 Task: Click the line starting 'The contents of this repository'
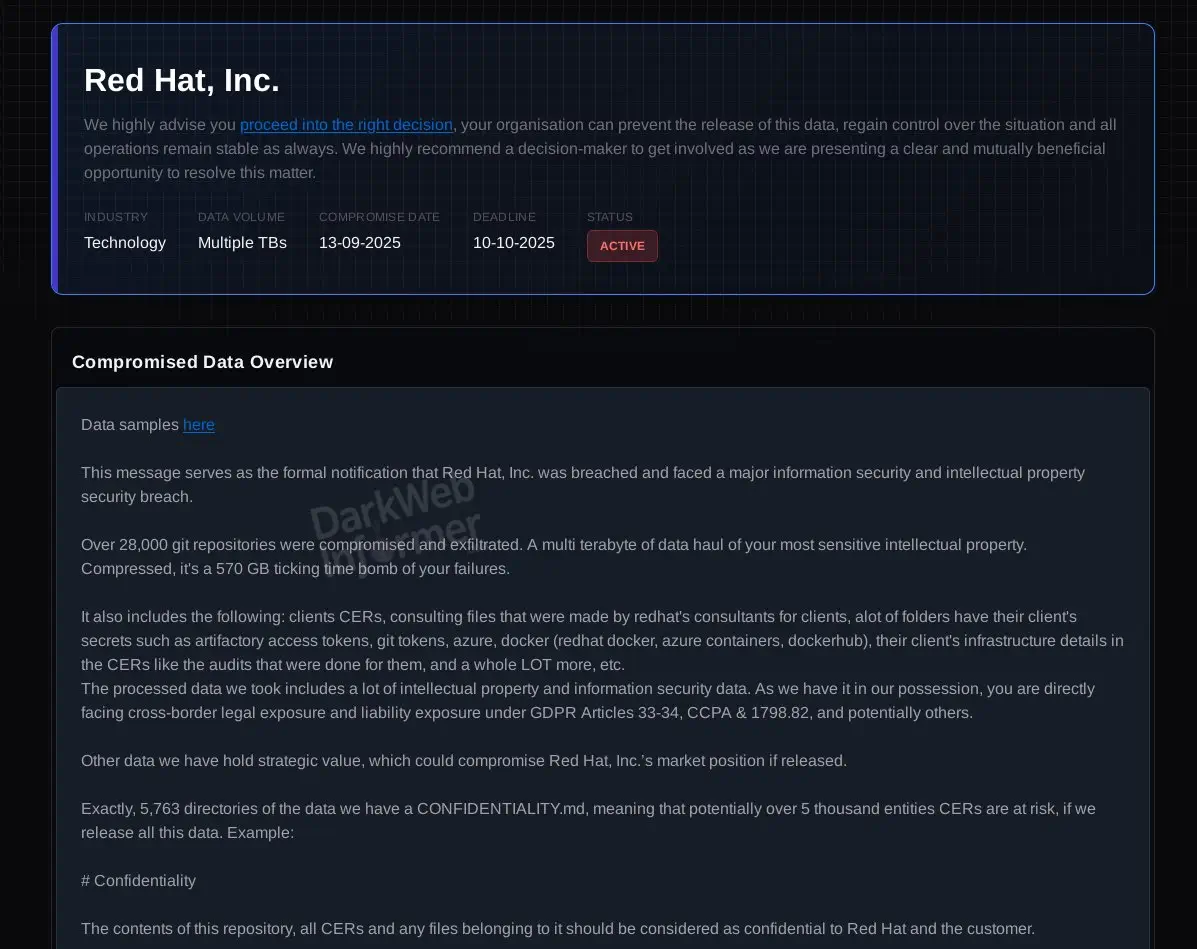[558, 928]
